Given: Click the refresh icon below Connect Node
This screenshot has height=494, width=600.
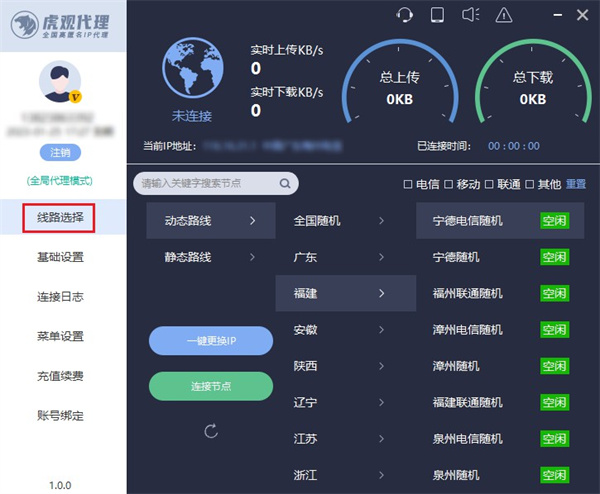Looking at the screenshot, I should click(x=210, y=431).
